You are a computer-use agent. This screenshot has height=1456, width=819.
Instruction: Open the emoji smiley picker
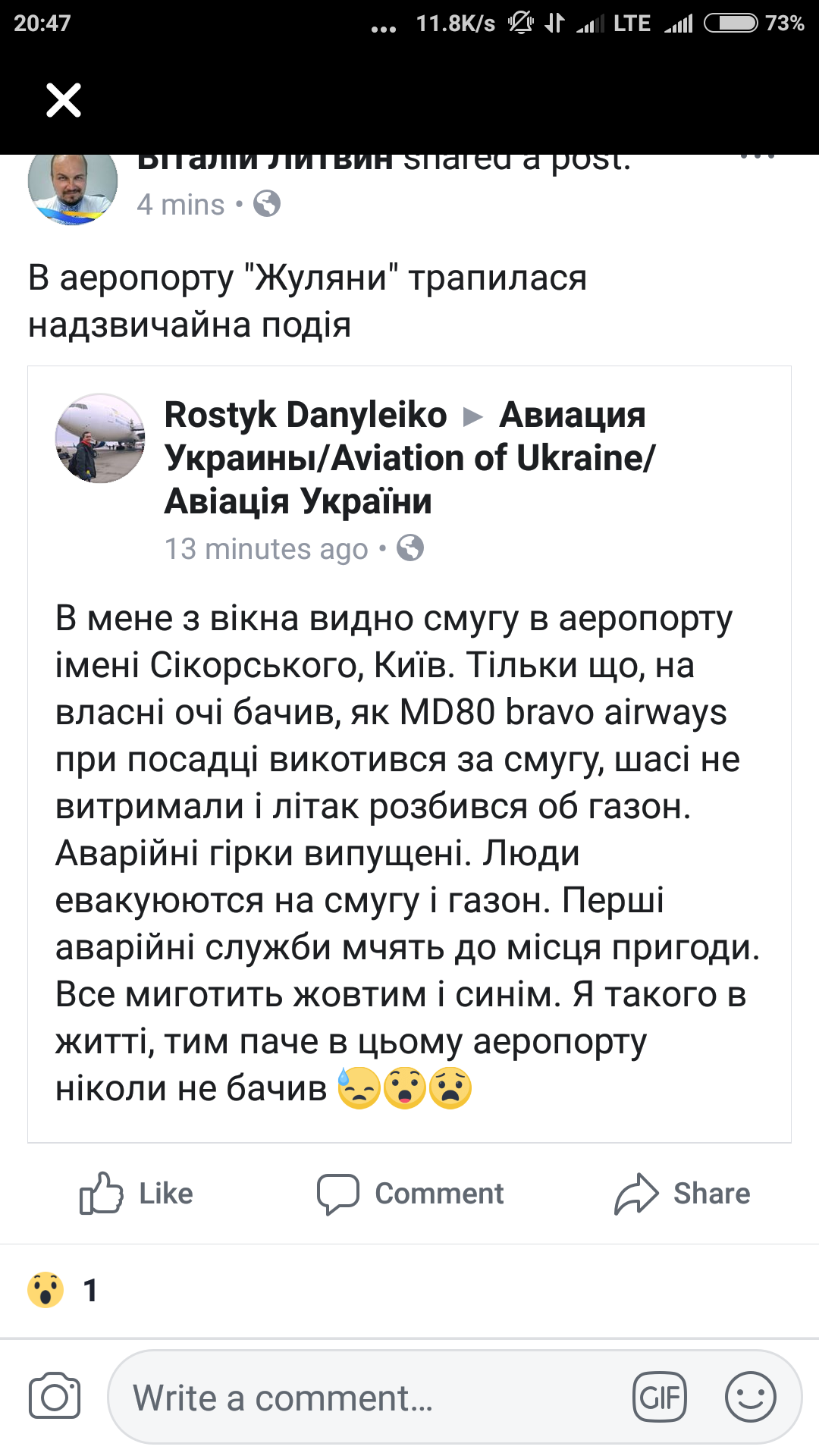pos(750,1397)
